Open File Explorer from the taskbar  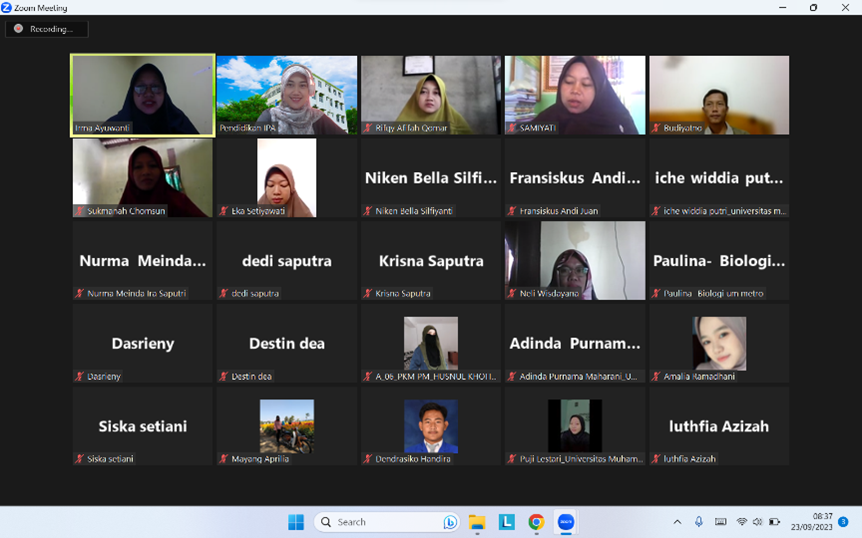(477, 522)
